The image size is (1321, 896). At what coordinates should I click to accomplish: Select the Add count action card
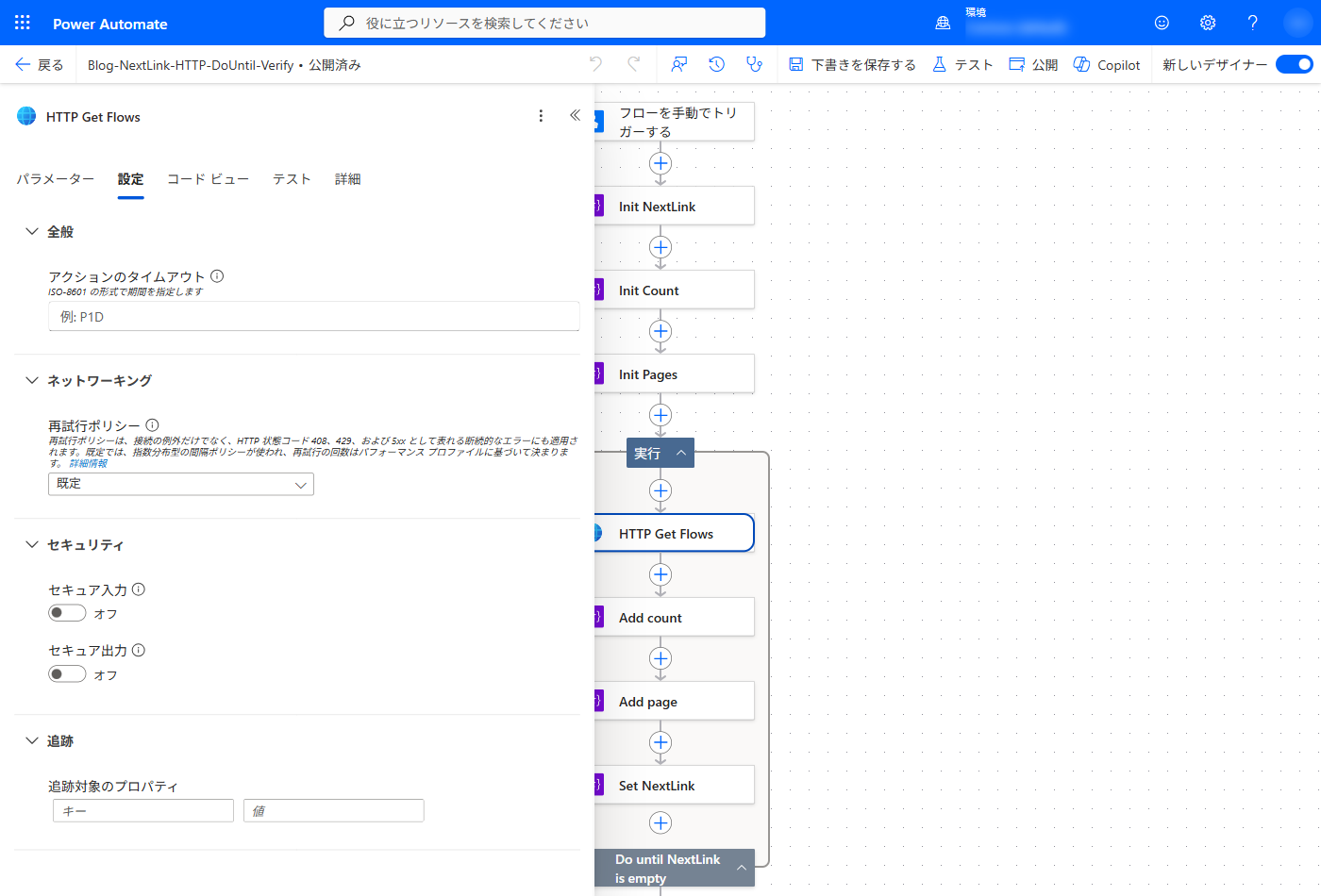click(675, 617)
